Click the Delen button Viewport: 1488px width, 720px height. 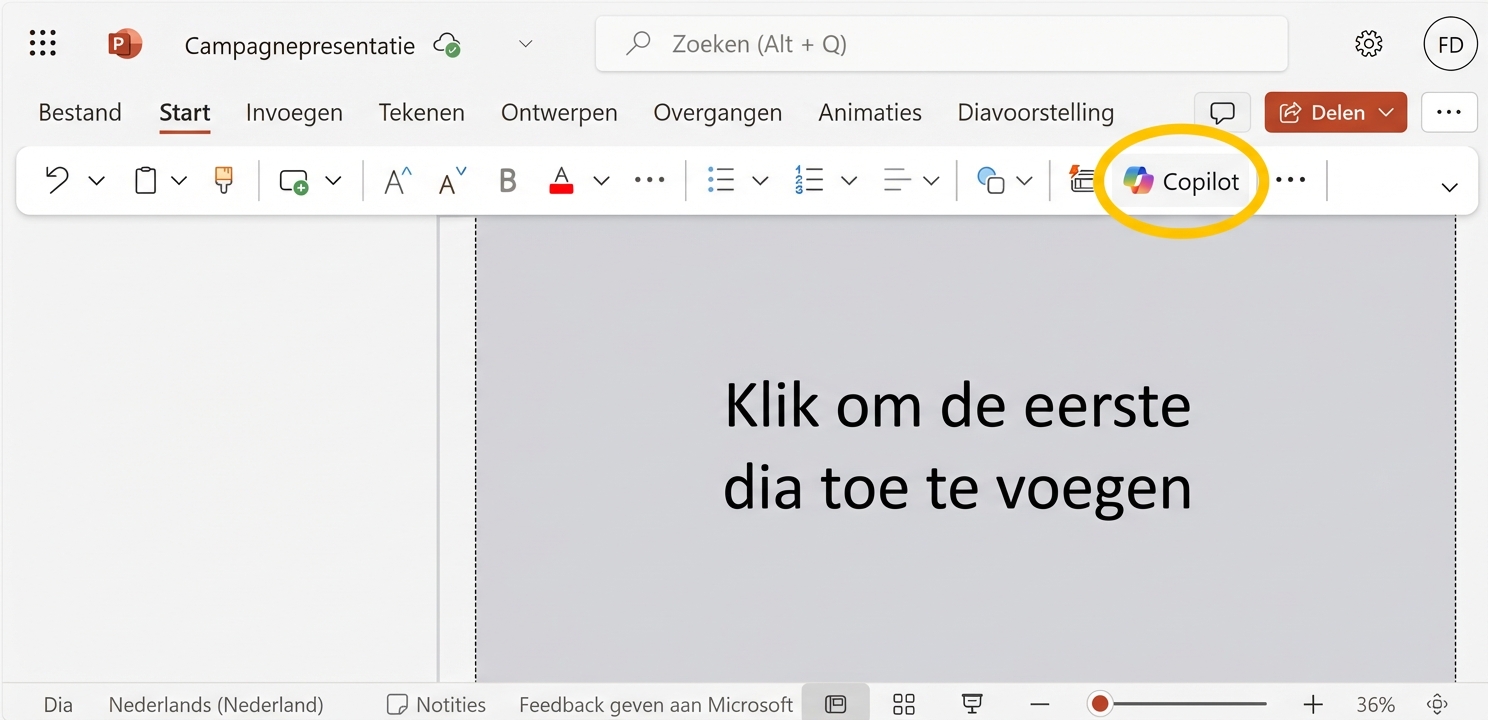pyautogui.click(x=1335, y=112)
